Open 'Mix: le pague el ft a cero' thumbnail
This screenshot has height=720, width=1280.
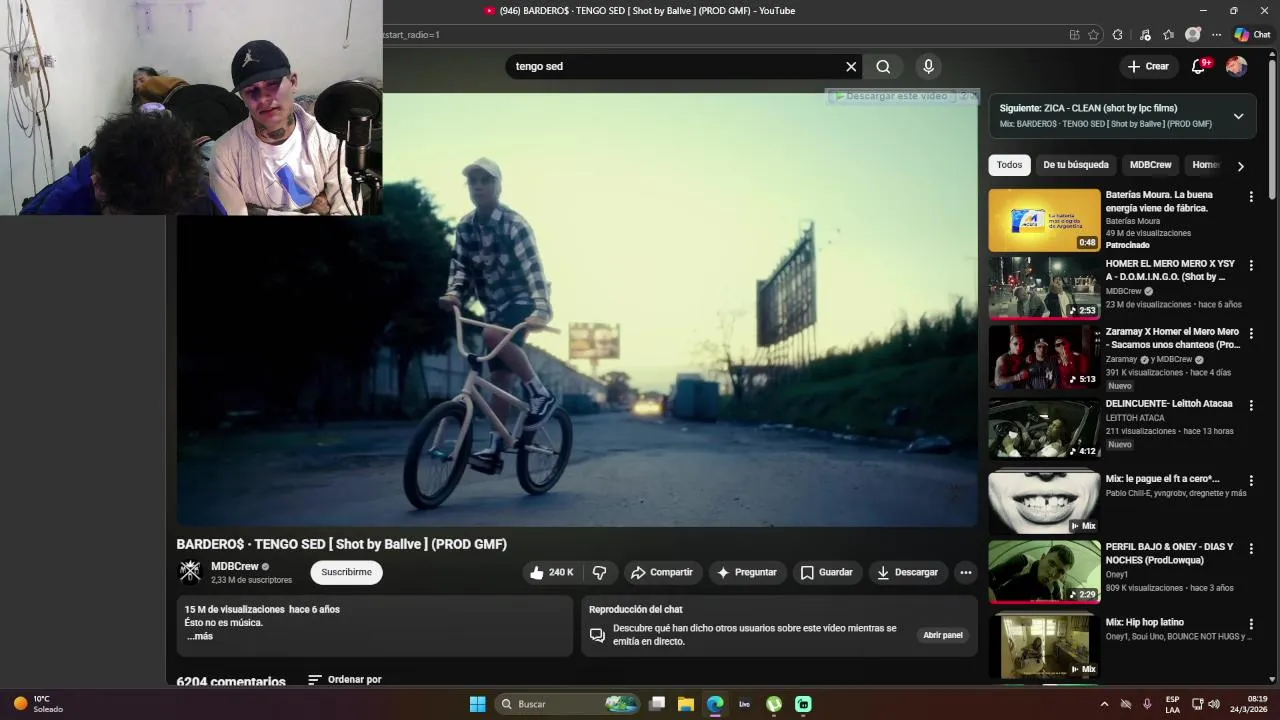pos(1044,502)
